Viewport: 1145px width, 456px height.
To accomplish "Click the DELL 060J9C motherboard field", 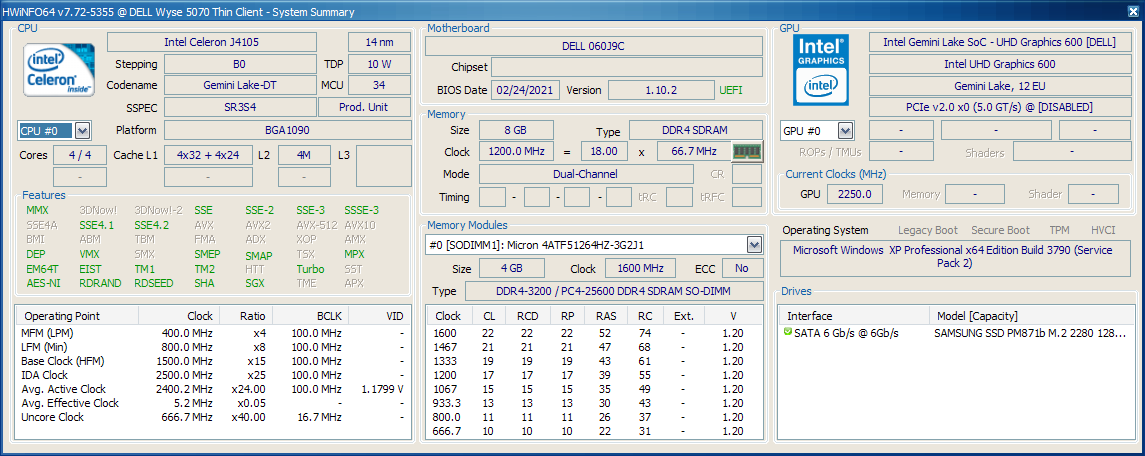I will pyautogui.click(x=594, y=46).
